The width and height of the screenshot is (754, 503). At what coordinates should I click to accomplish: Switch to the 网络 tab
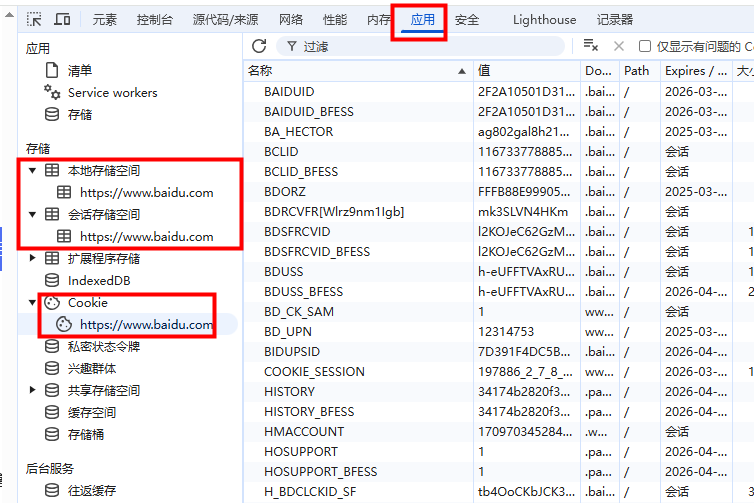pos(291,20)
